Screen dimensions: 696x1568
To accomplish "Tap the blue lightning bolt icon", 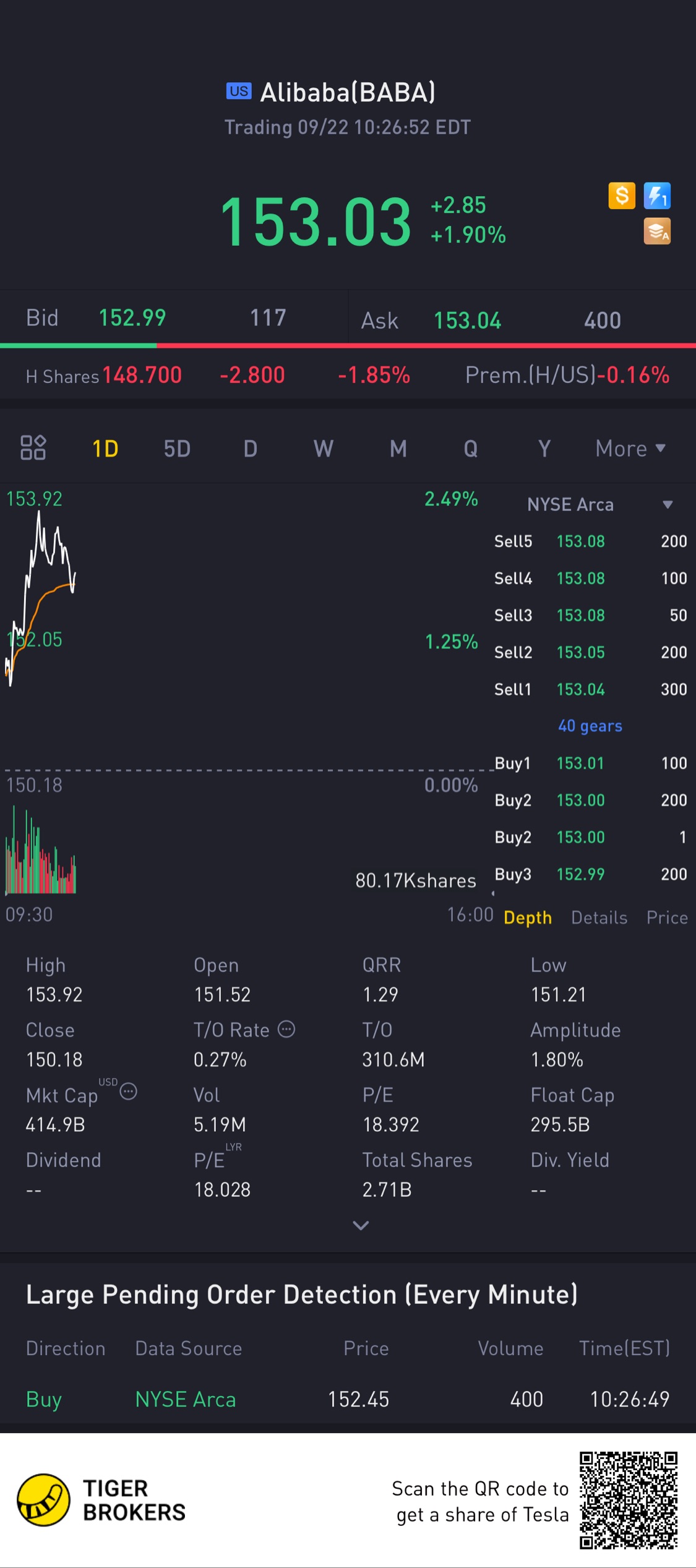I will coord(657,196).
